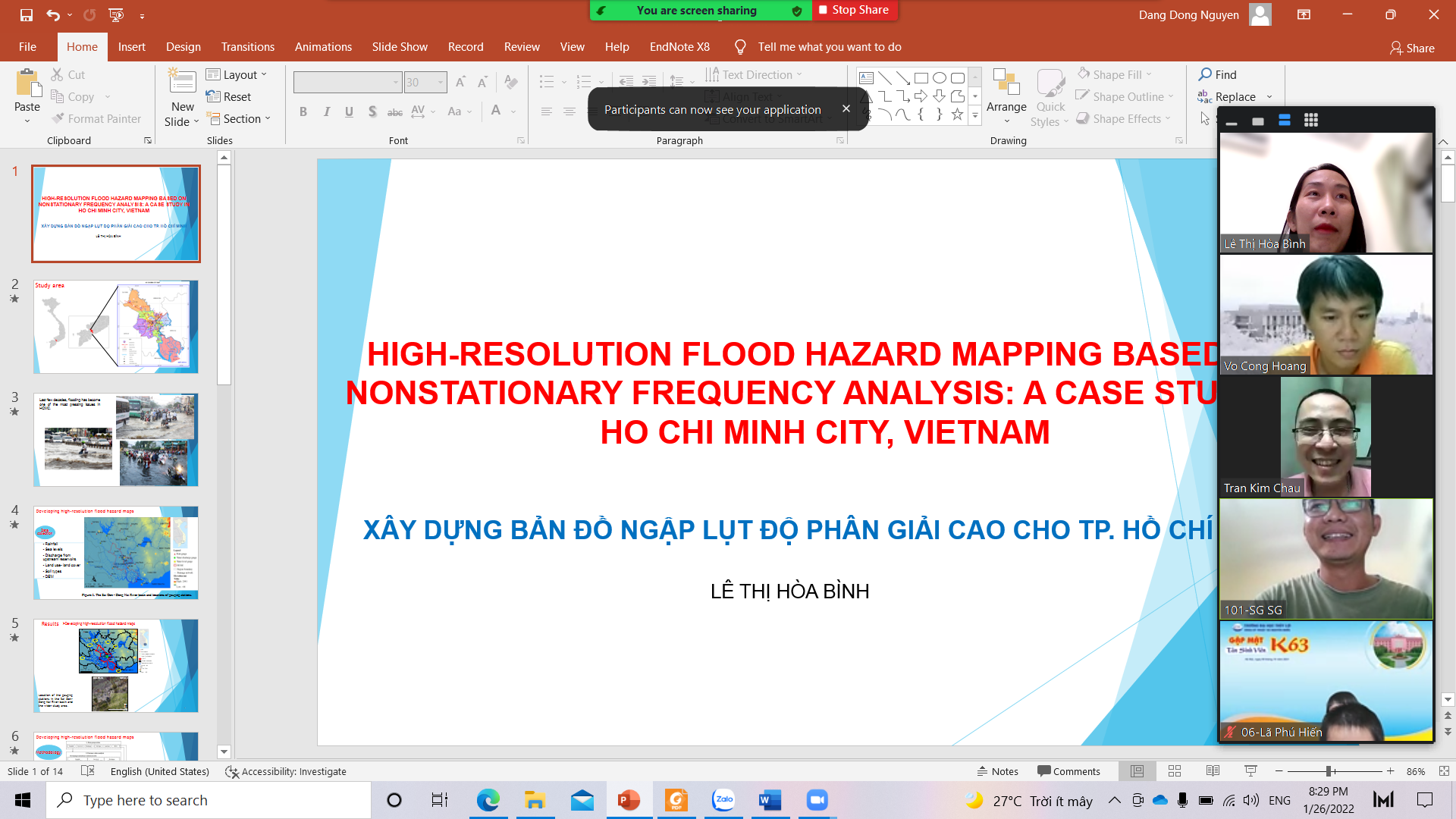The width and height of the screenshot is (1456, 819).
Task: Open the Zoom app in the taskbar
Action: coord(817,800)
